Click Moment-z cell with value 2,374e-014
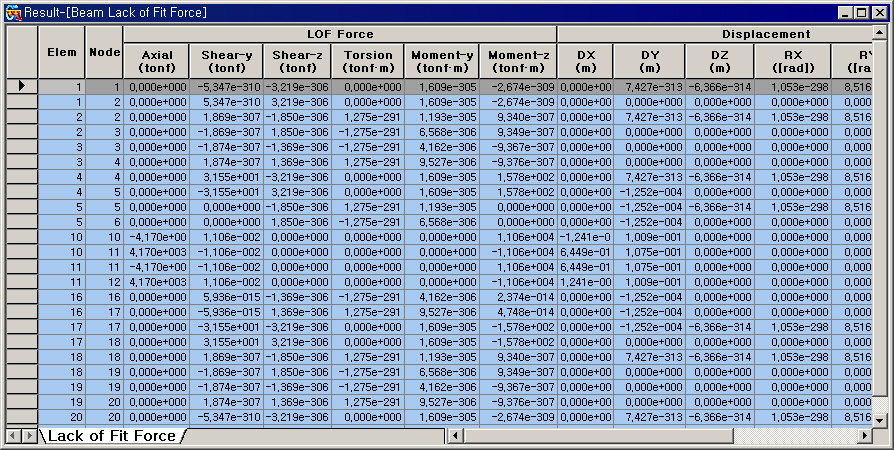 click(x=518, y=297)
